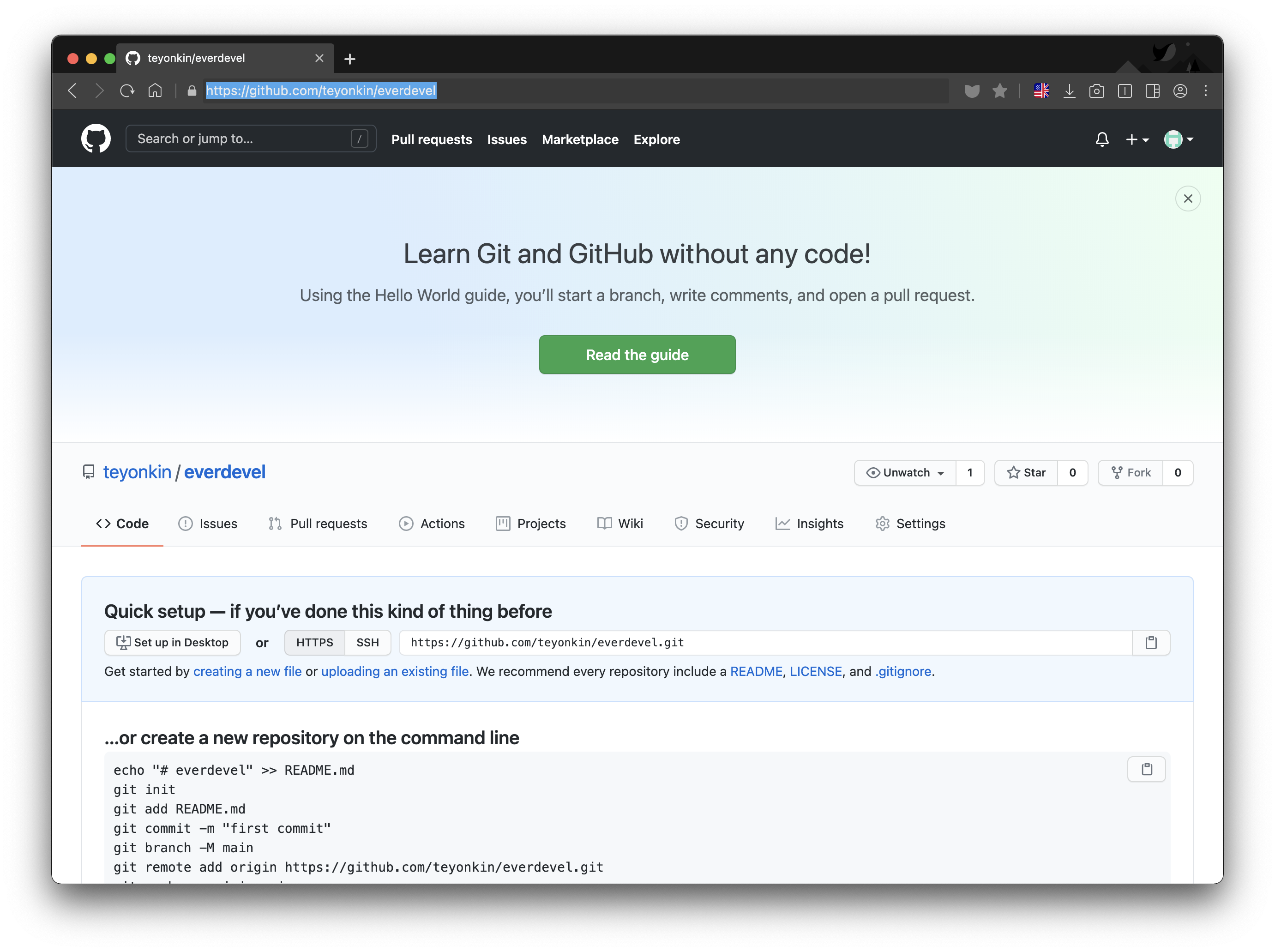The image size is (1275, 952).
Task: Open the teyonkin owner link
Action: (x=137, y=472)
